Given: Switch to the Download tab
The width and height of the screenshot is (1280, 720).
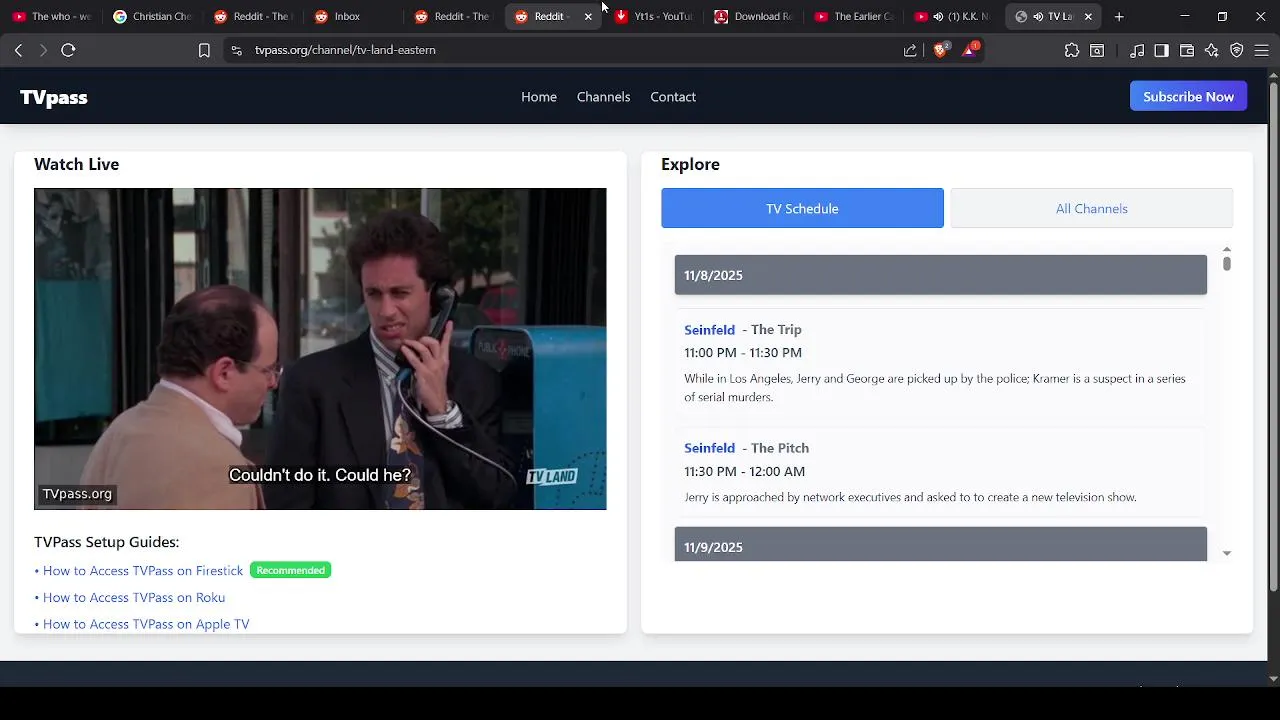Looking at the screenshot, I should [x=752, y=16].
